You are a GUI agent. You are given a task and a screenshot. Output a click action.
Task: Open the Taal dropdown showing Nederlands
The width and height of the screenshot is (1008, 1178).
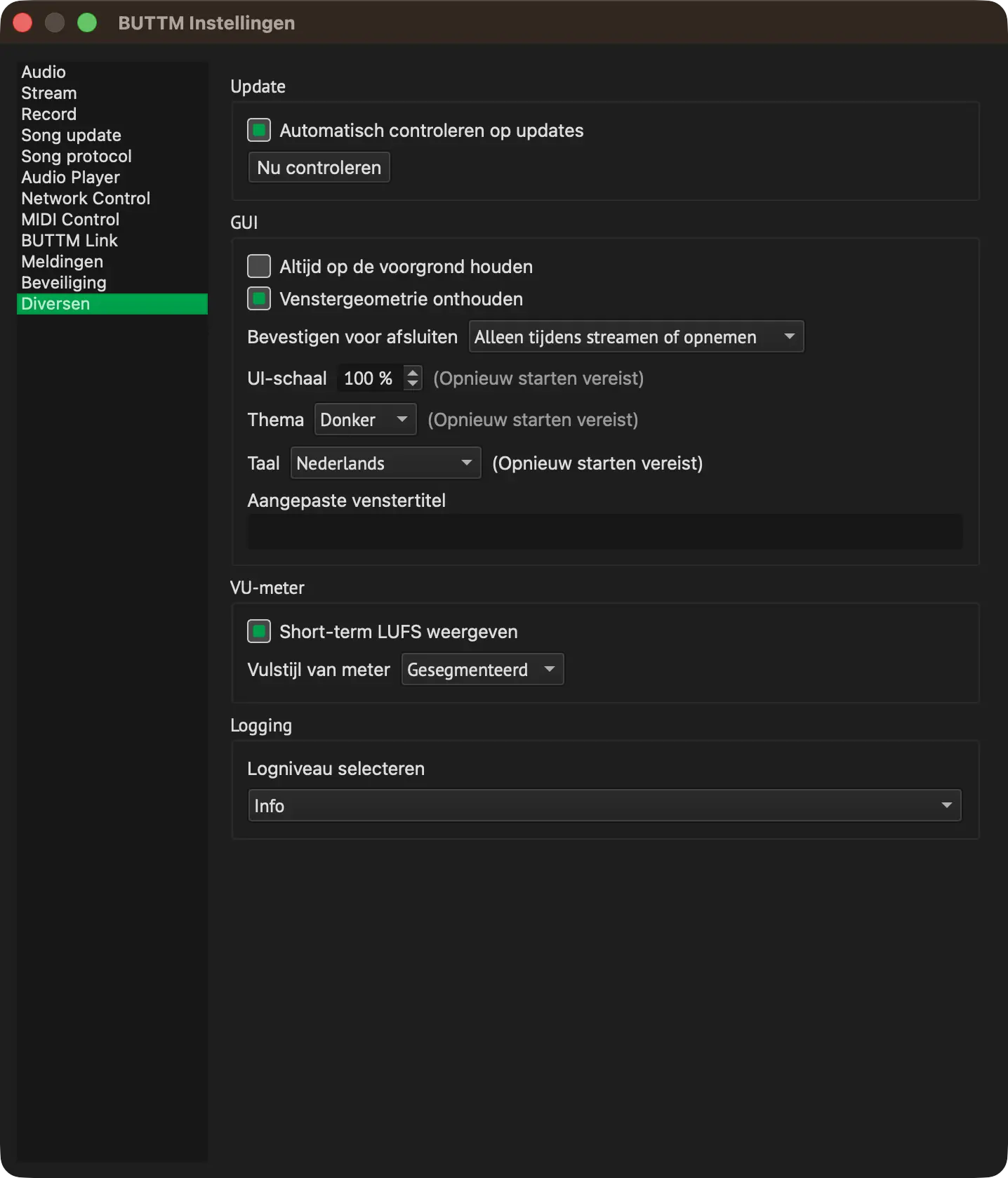click(385, 463)
